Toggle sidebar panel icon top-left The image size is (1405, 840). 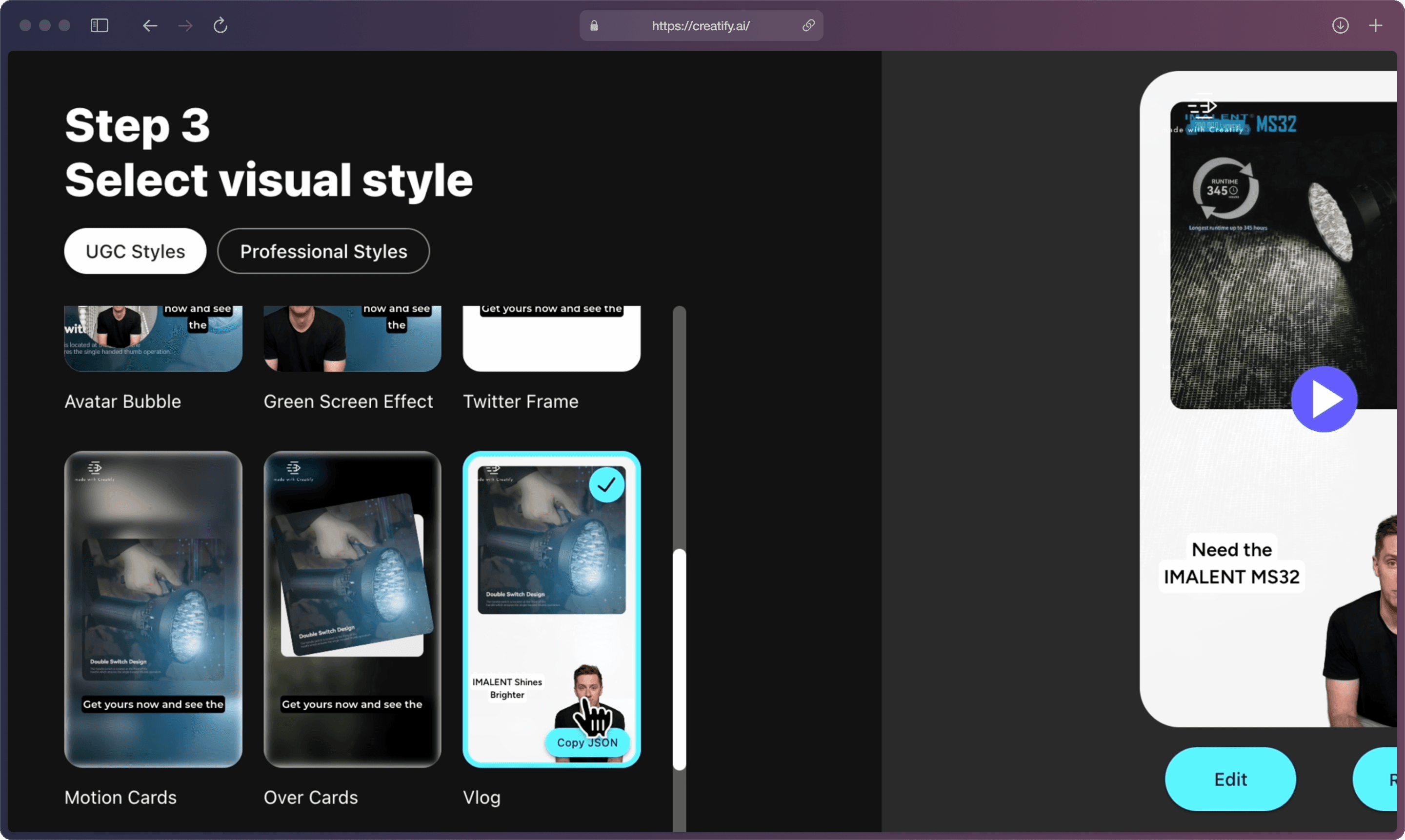point(98,25)
